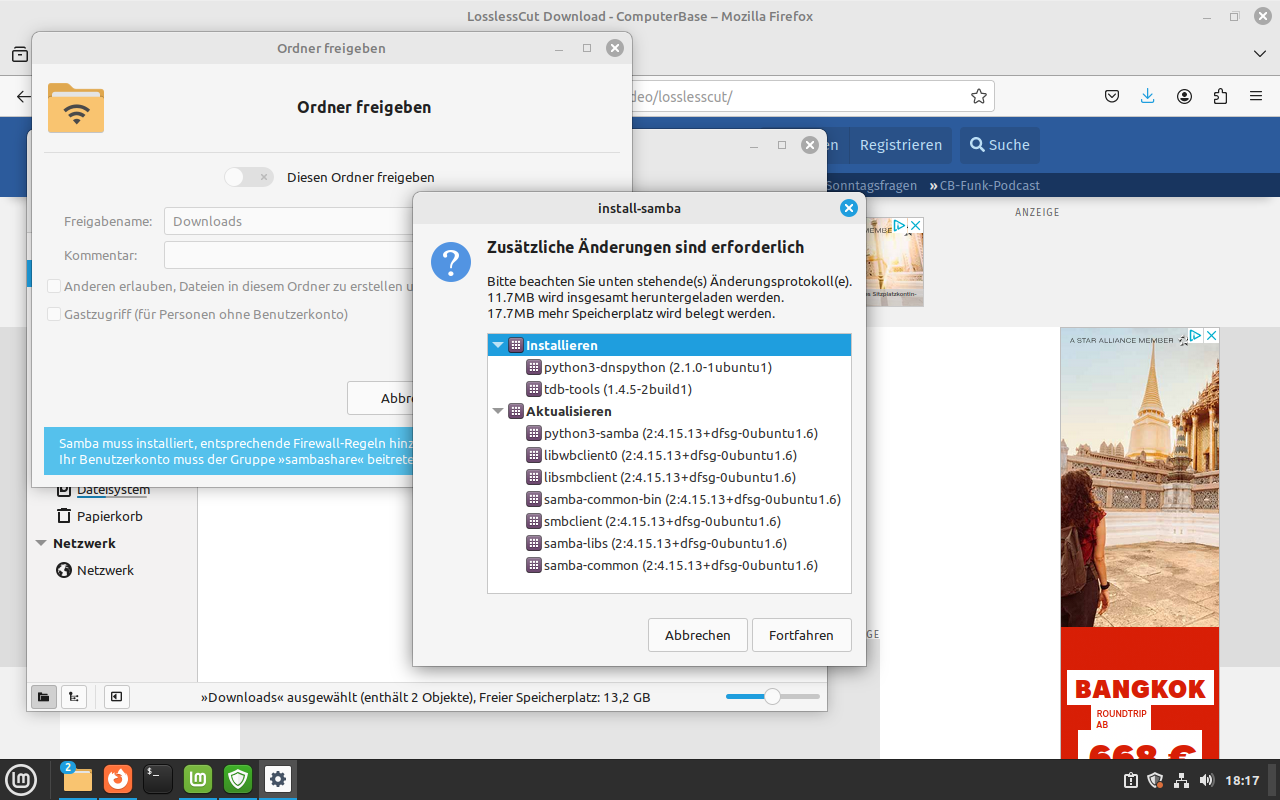Show tree view in file manager status bar

[74, 697]
